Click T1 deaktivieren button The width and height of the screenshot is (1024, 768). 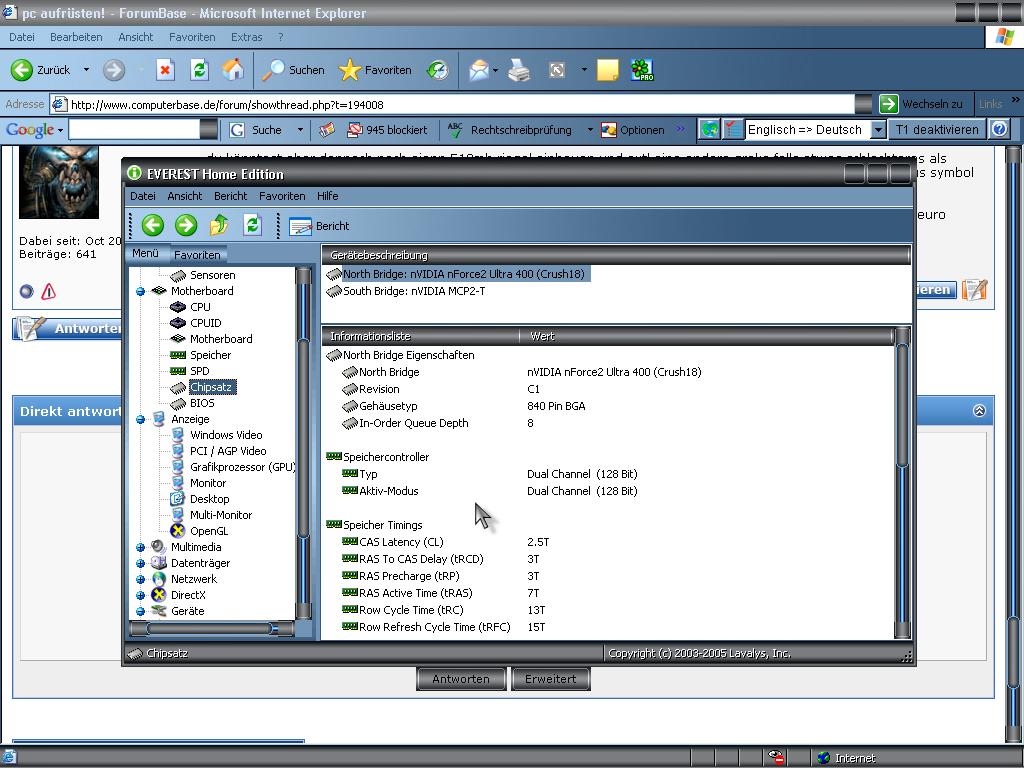coord(937,129)
